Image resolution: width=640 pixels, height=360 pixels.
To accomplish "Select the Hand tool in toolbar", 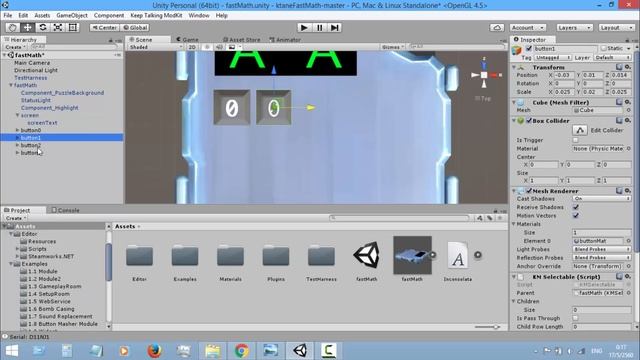I will click(12, 27).
